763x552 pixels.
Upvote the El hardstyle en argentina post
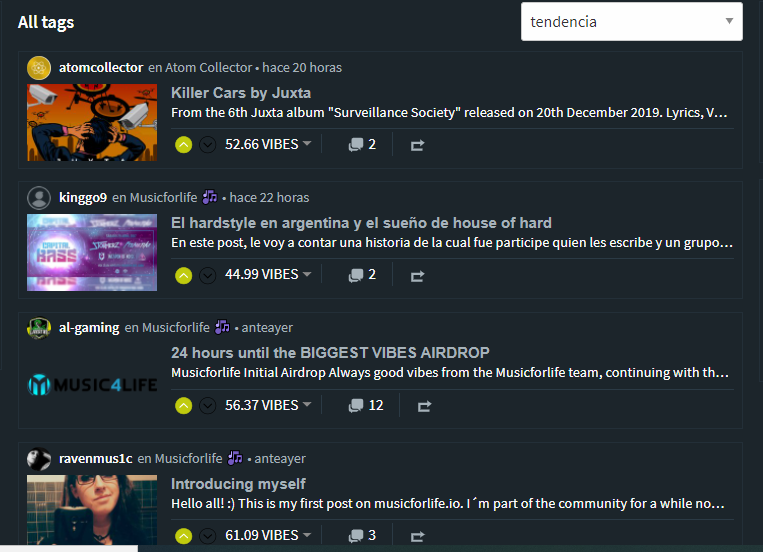[x=183, y=276]
